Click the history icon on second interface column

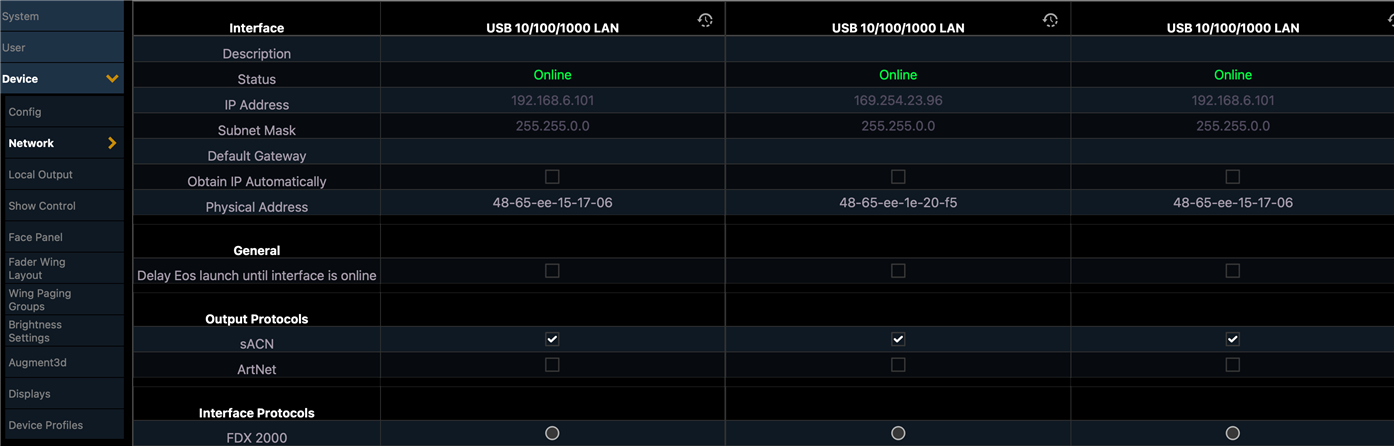coord(1050,20)
